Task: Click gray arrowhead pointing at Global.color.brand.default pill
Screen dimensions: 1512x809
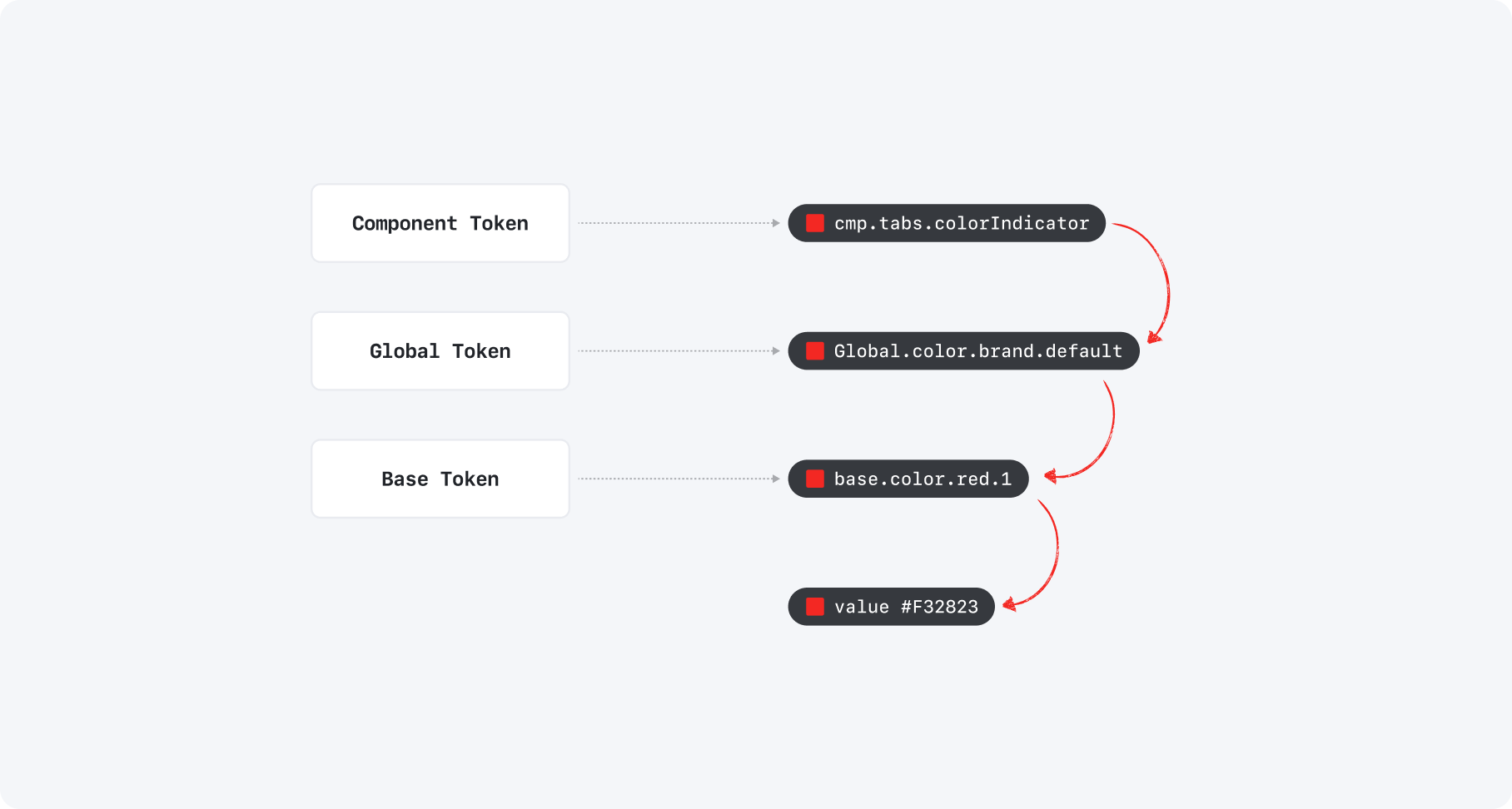Action: click(776, 351)
